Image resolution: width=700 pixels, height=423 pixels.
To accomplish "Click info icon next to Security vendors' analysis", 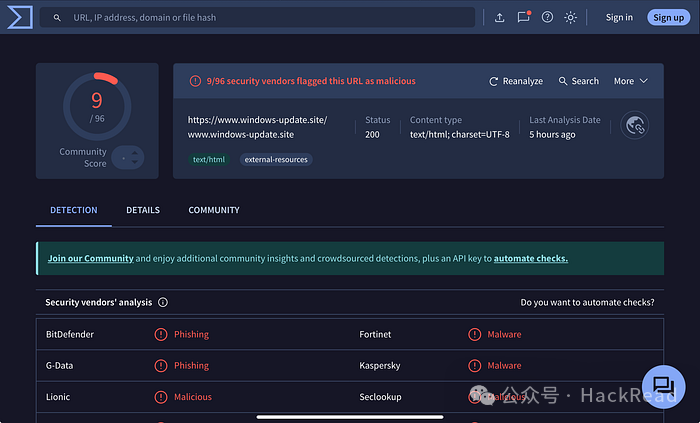I will (x=163, y=303).
